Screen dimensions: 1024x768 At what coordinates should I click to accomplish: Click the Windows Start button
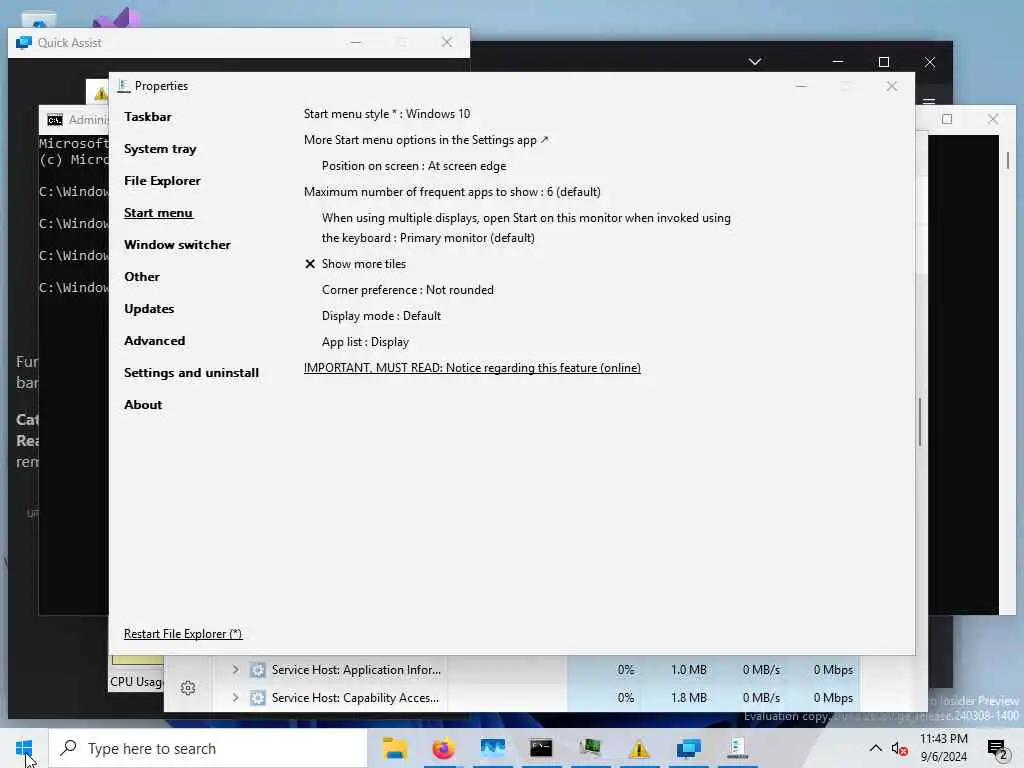point(24,748)
